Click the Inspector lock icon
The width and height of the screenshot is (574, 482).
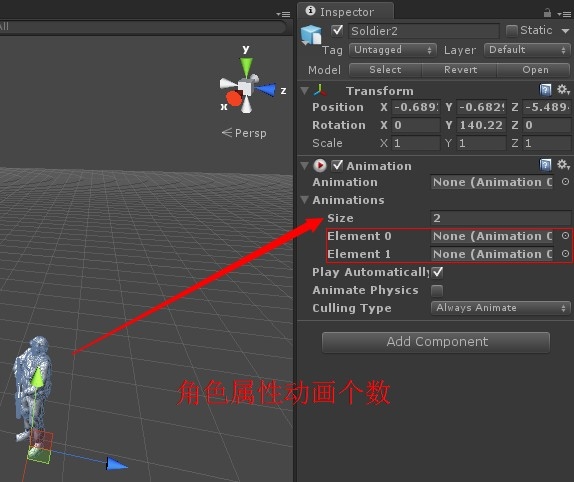547,13
